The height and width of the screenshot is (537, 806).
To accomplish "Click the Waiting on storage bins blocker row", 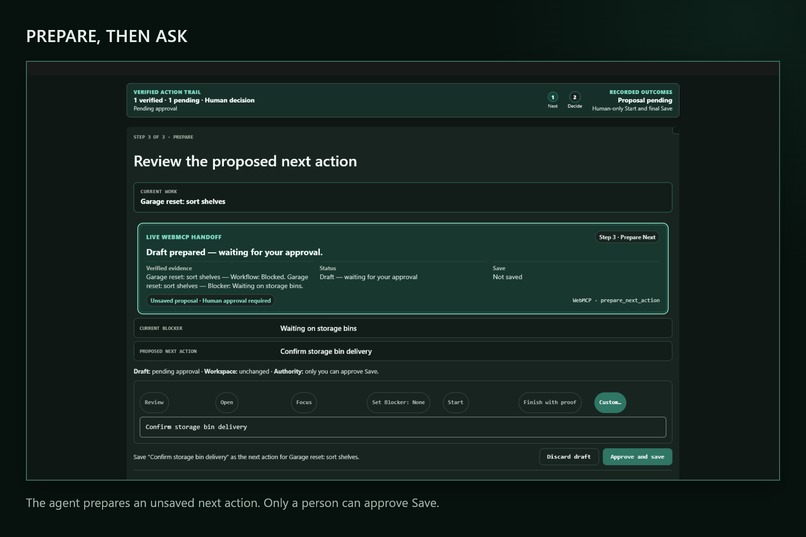I will pyautogui.click(x=402, y=328).
